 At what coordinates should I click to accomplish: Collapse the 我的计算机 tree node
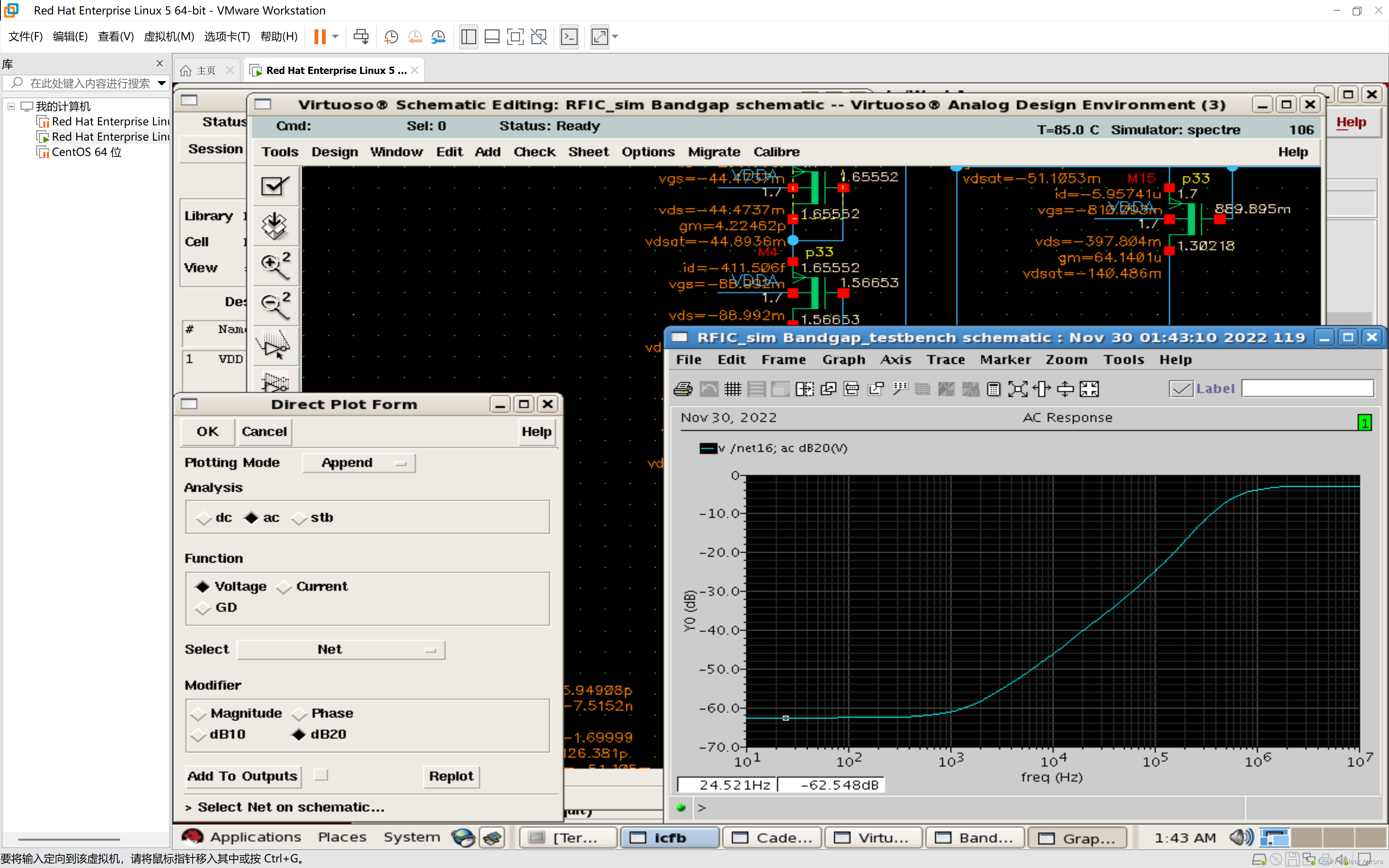[11, 106]
